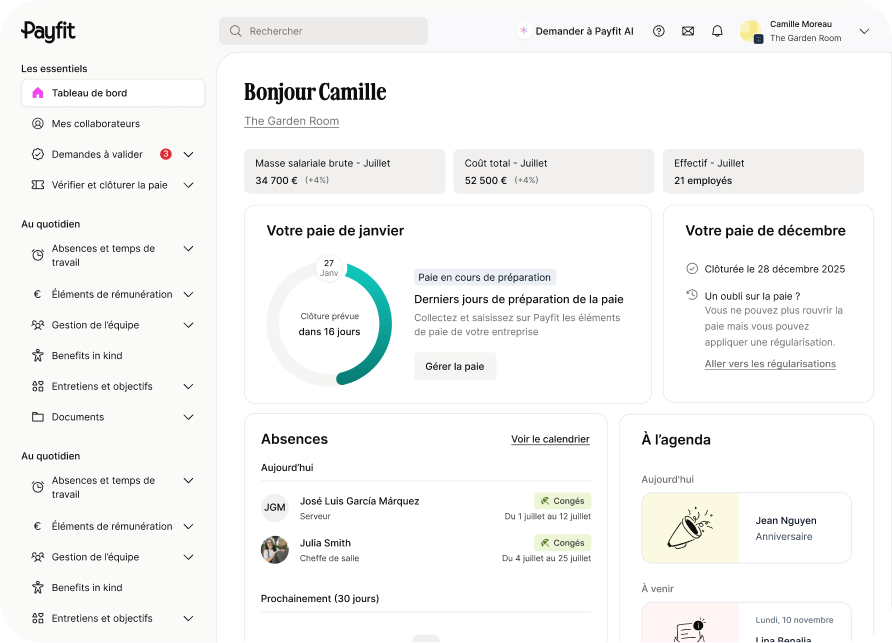The height and width of the screenshot is (643, 892).
Task: Click the Payfit AI sparkle icon
Action: 523,31
